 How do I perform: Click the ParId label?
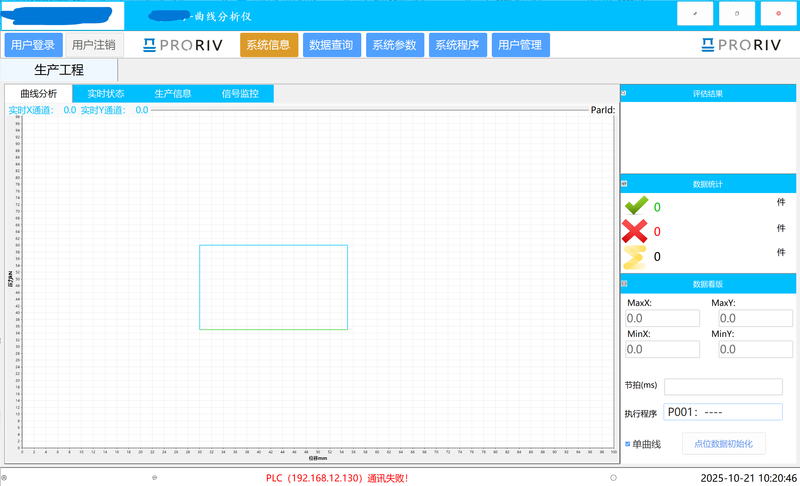603,110
